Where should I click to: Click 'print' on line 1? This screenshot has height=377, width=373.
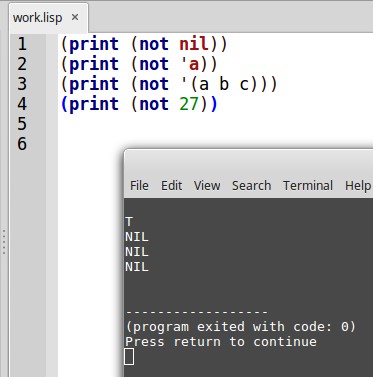click(94, 45)
